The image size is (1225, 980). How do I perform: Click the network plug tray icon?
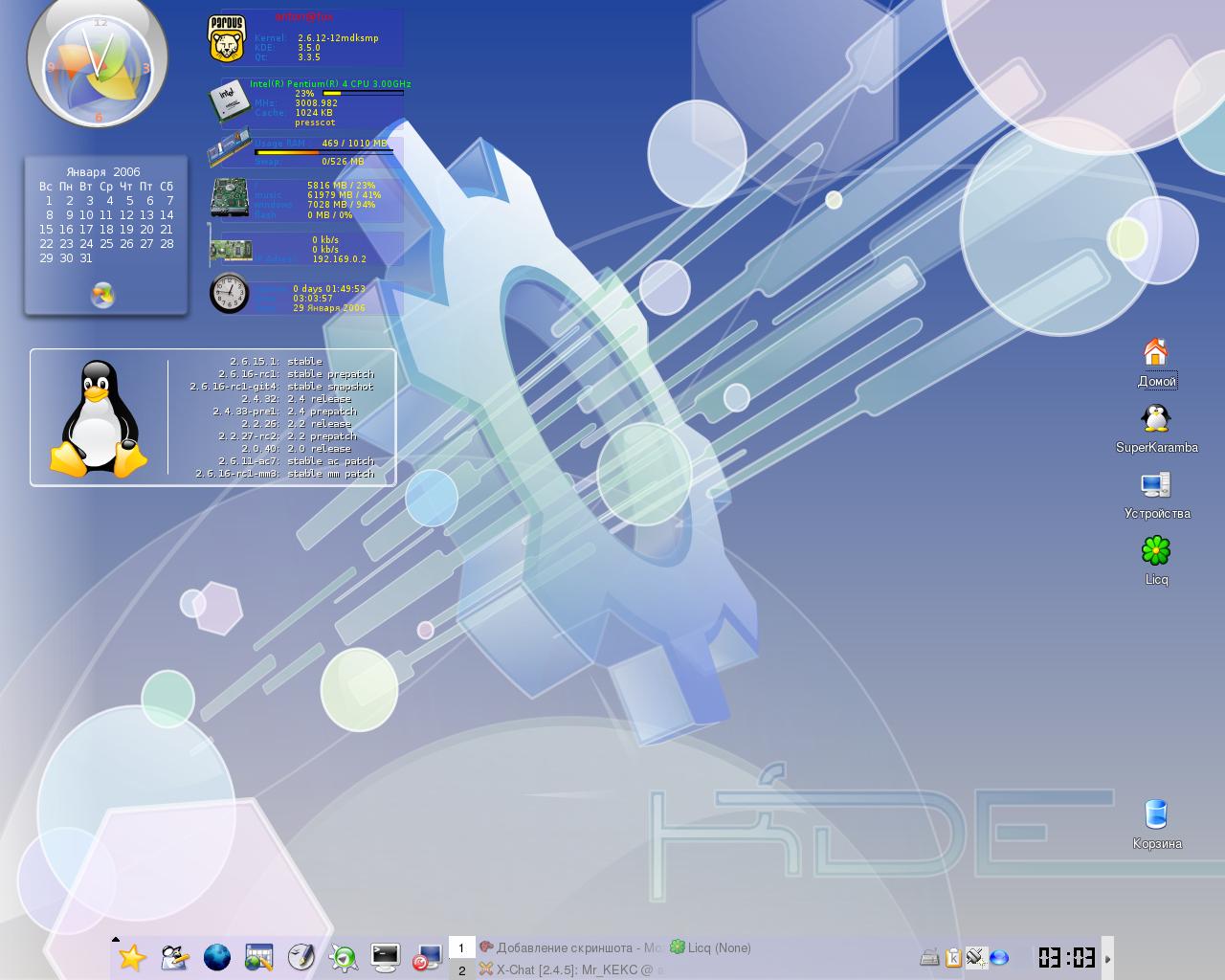(x=976, y=957)
